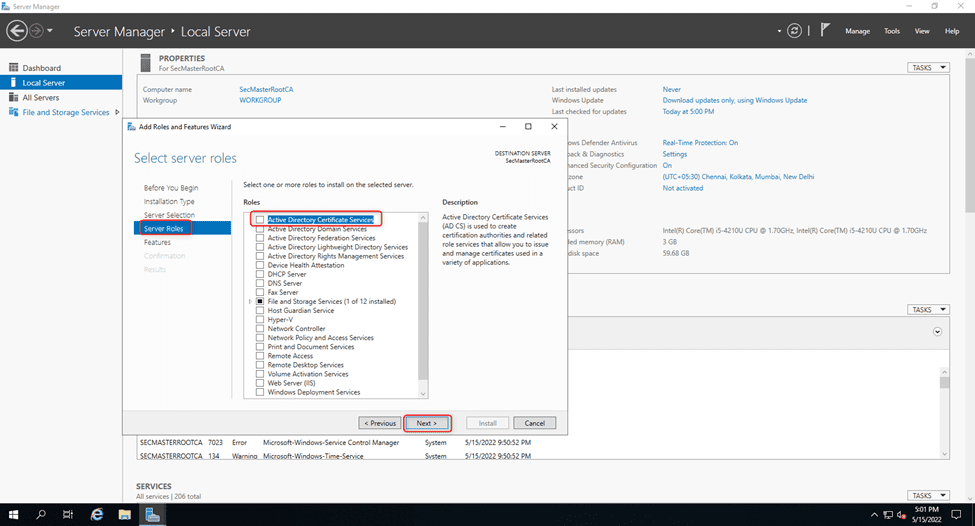Click the All Servers icon in sidebar

pos(14,97)
